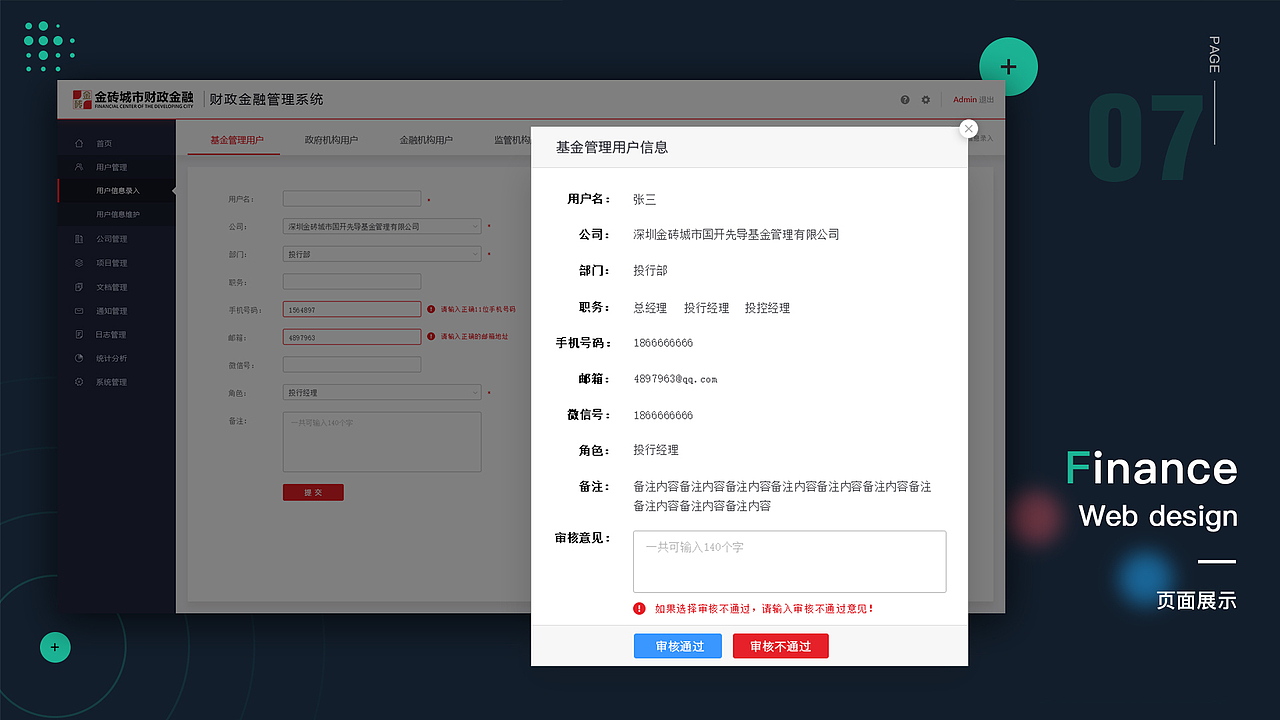Click the 公司管理 building icon

click(x=79, y=239)
